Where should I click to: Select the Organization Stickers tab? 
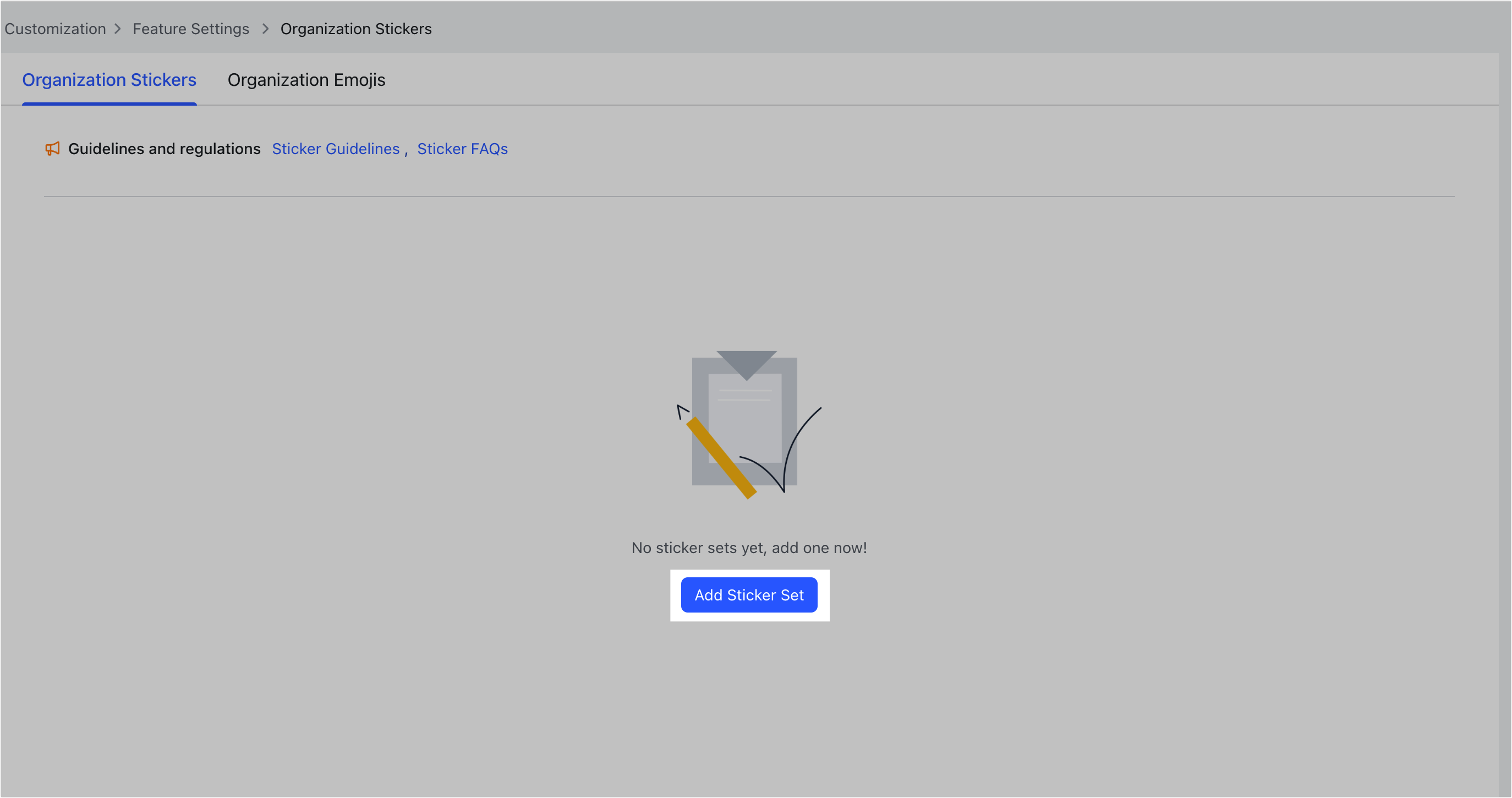click(109, 80)
